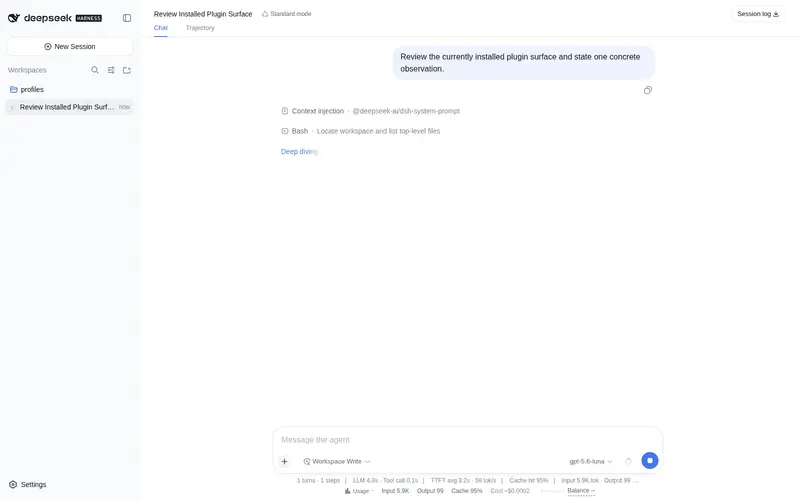Click the Cache 95% usage value
Image resolution: width=800 pixels, height=500 pixels.
click(467, 491)
